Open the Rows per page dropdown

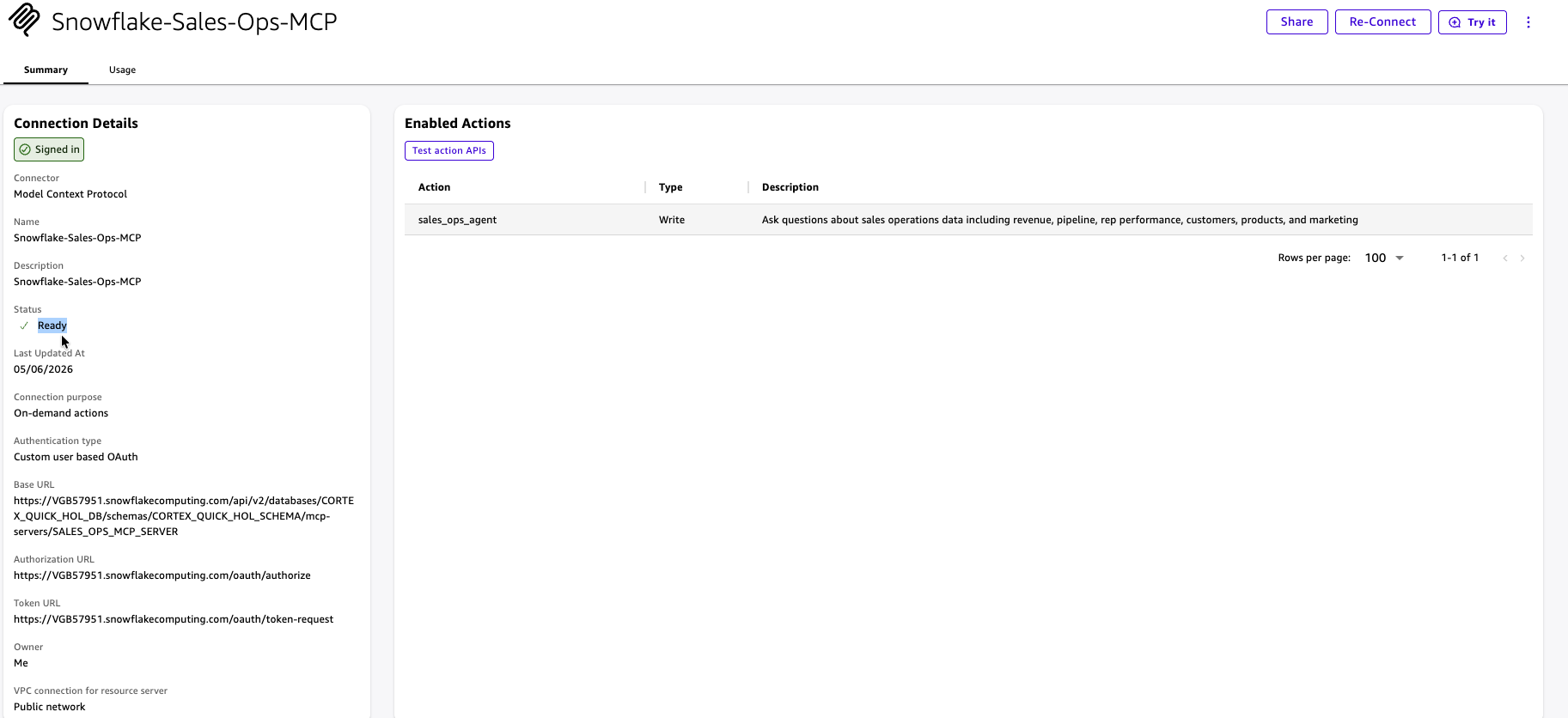click(1384, 258)
